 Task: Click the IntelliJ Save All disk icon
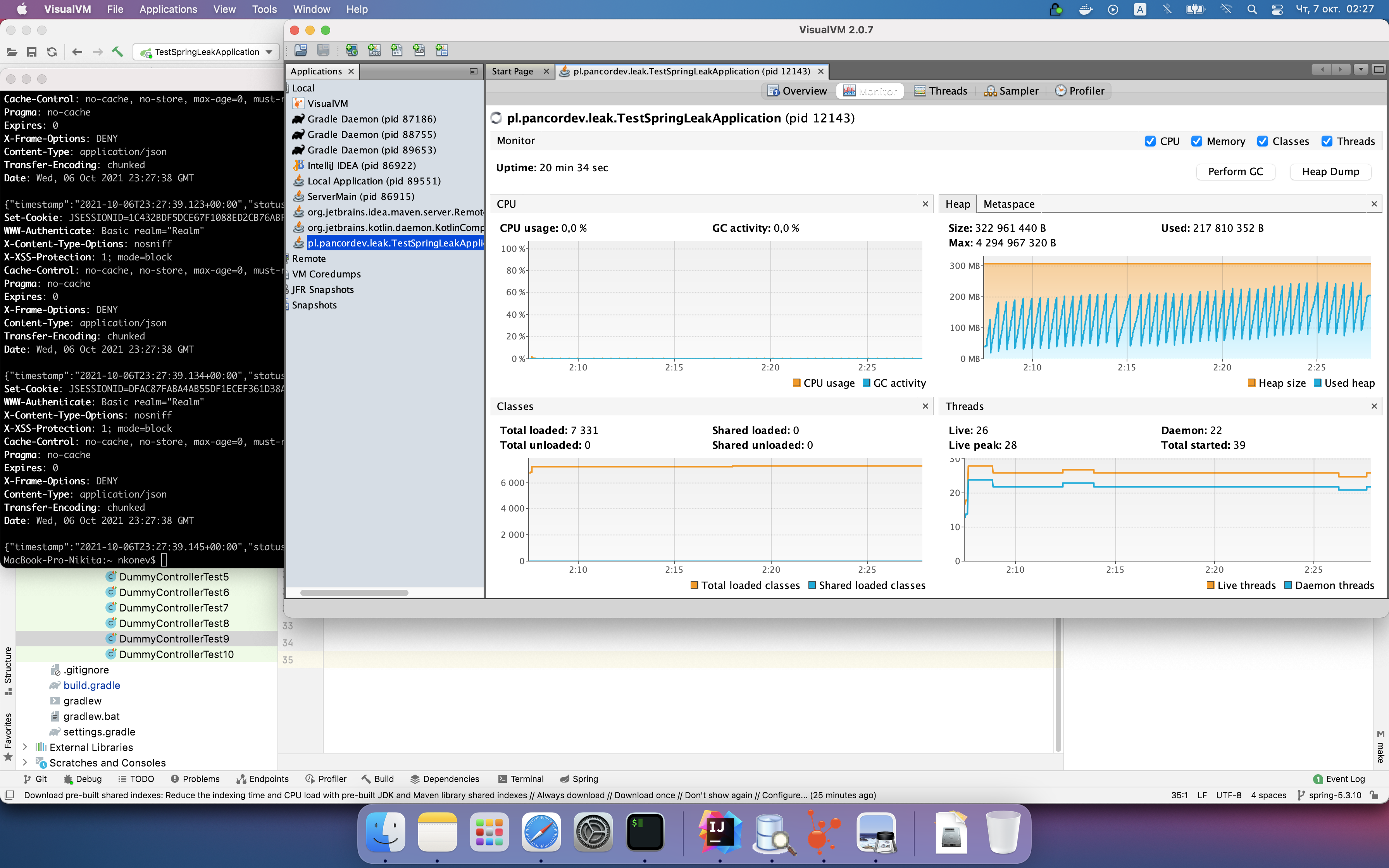pyautogui.click(x=31, y=52)
